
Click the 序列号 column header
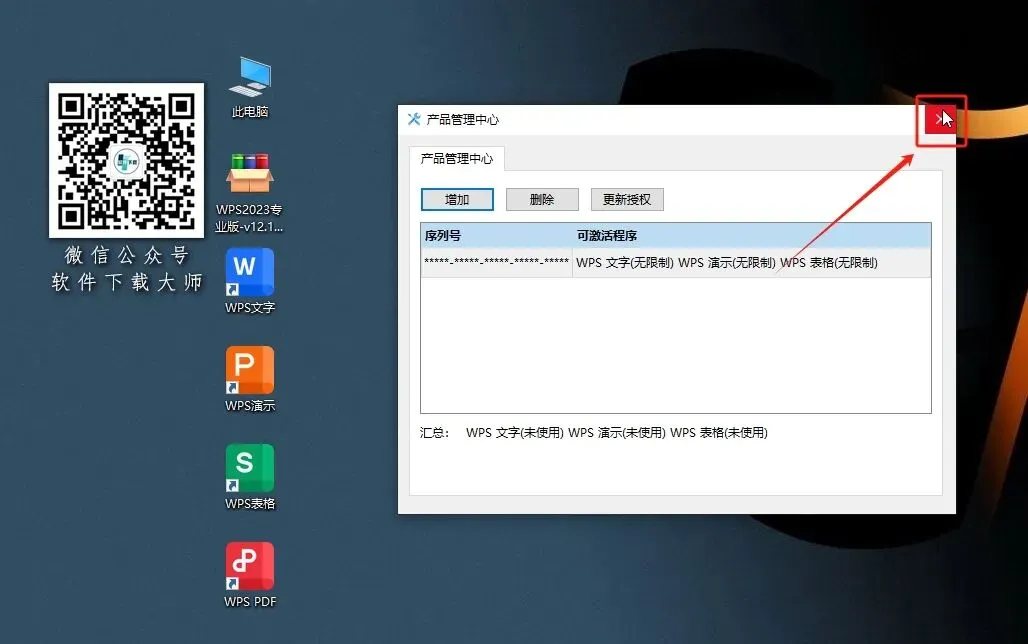point(496,235)
